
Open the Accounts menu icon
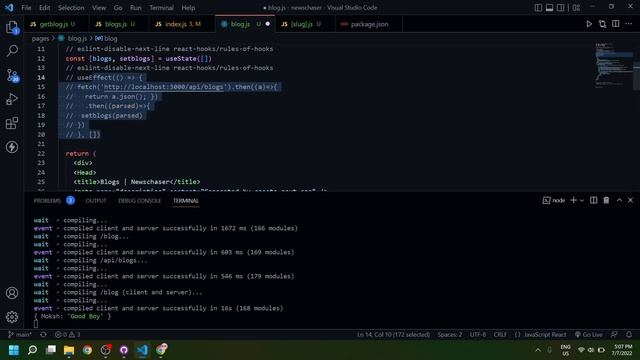12,293
